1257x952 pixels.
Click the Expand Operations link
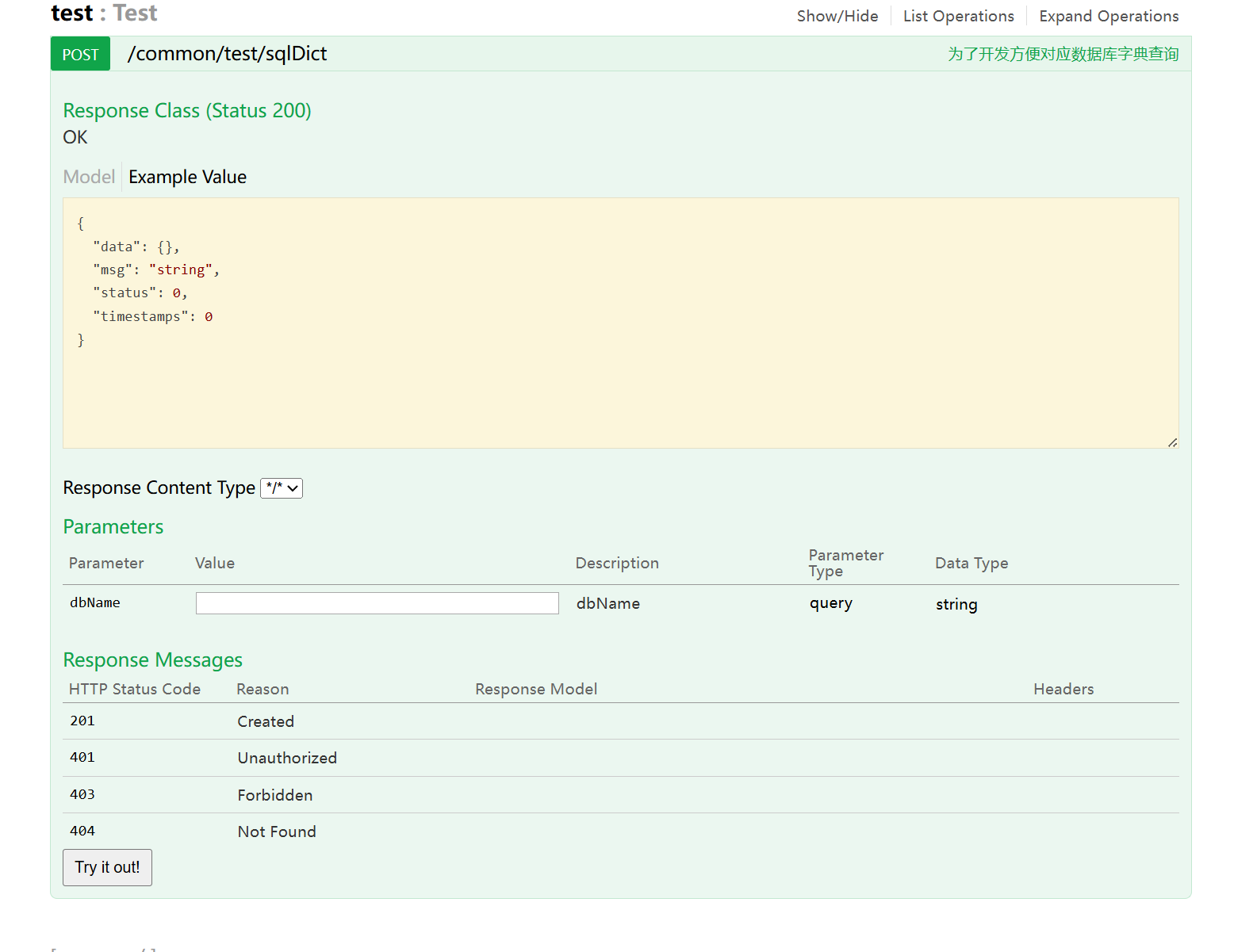click(1108, 16)
